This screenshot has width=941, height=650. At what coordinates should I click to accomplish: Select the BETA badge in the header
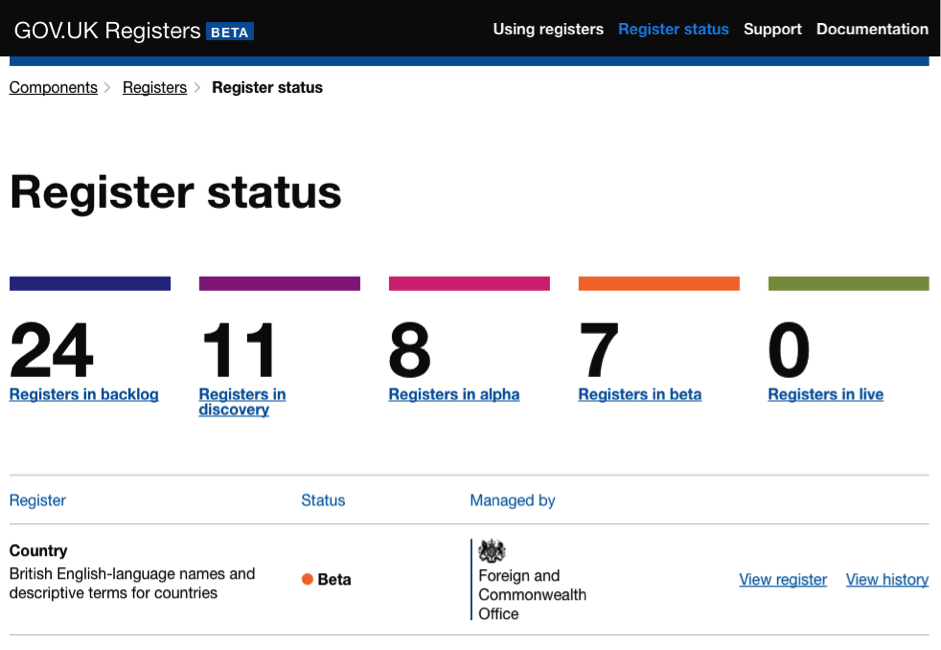pos(229,32)
